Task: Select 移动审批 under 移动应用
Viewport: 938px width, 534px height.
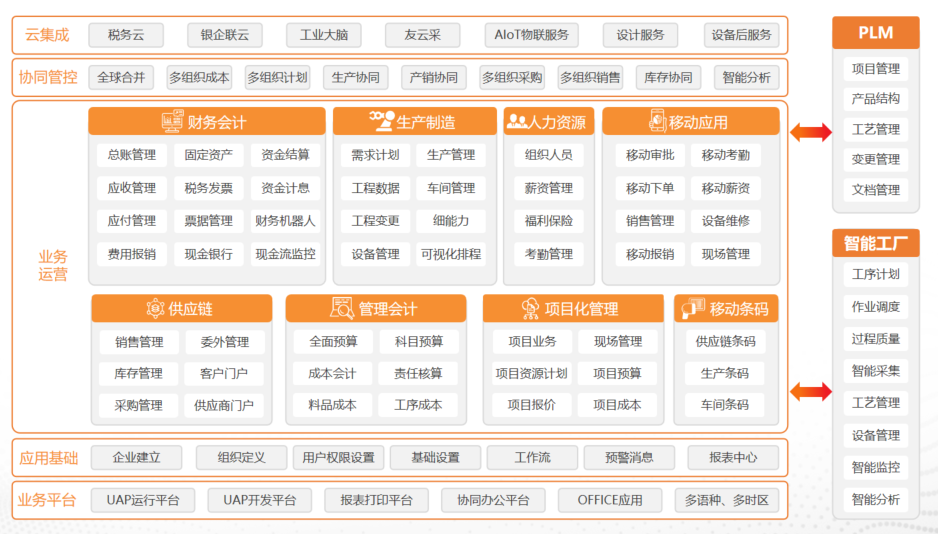Action: (650, 155)
